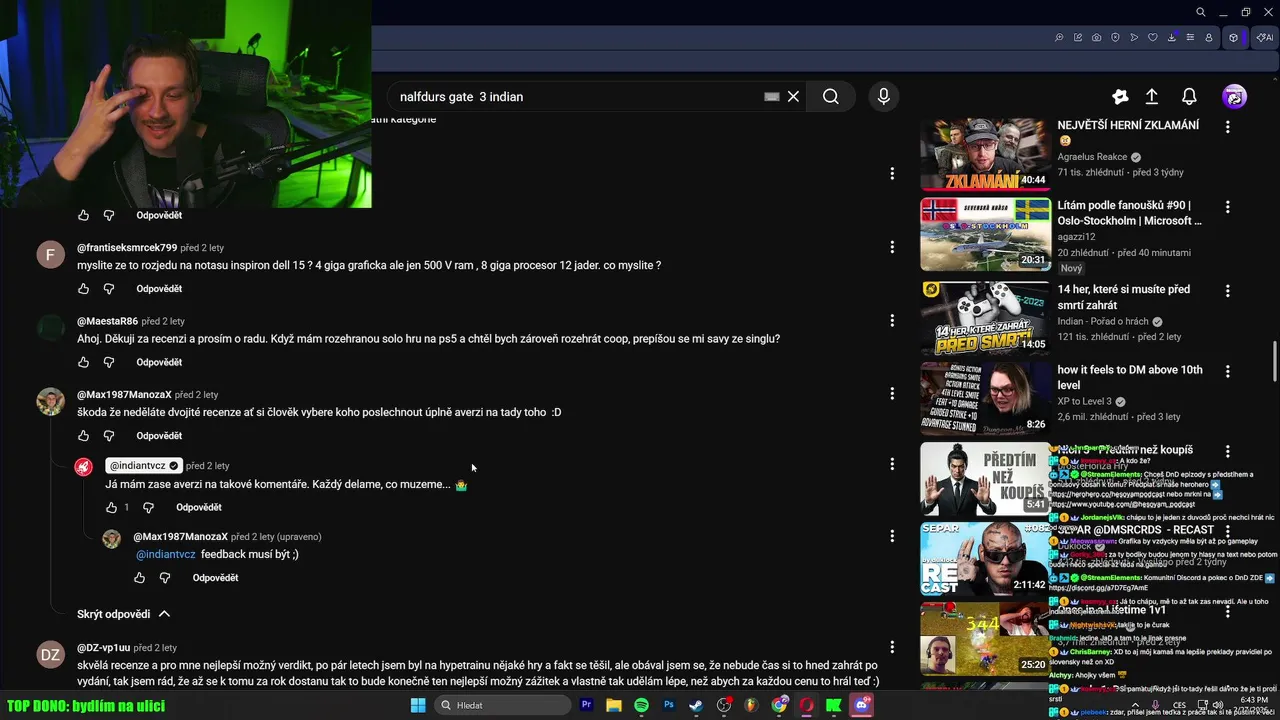The width and height of the screenshot is (1280, 720).
Task: Open Steam from the taskbar
Action: point(696,705)
